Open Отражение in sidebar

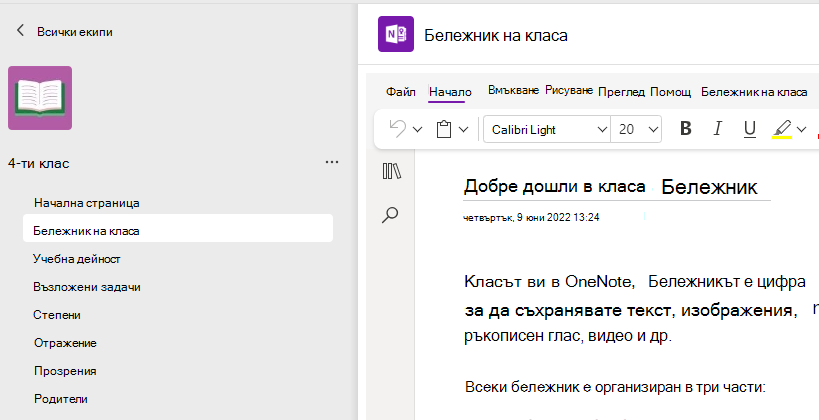65,343
